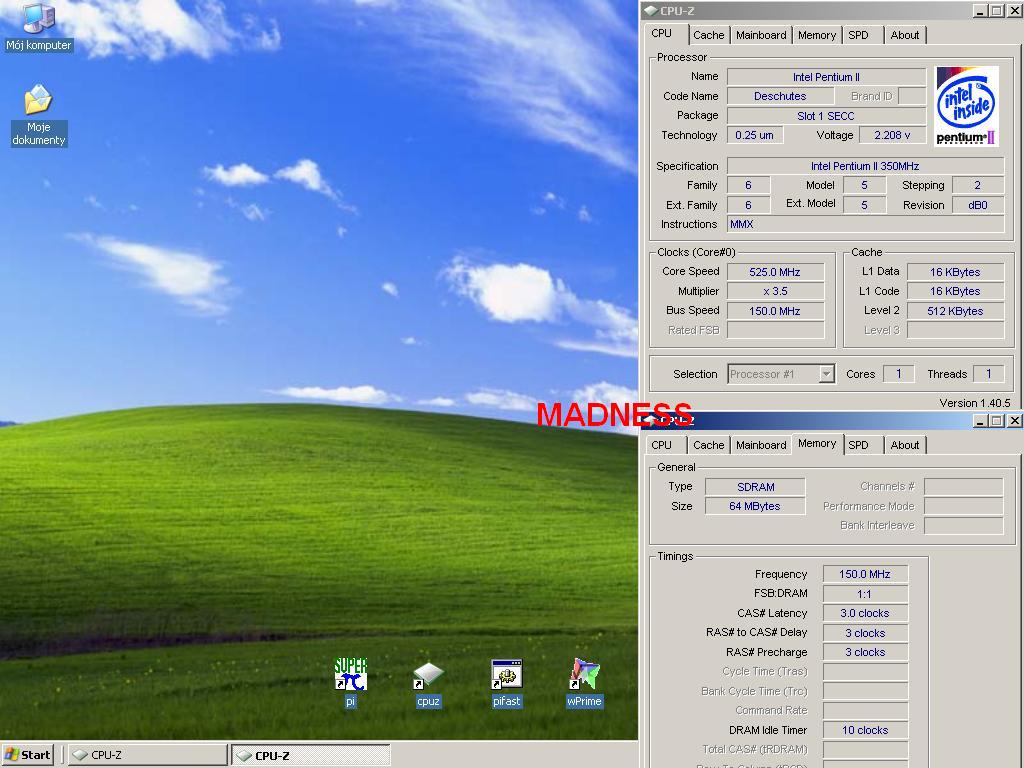This screenshot has width=1024, height=768.
Task: Close the upper CPU-Z window
Action: [1014, 11]
